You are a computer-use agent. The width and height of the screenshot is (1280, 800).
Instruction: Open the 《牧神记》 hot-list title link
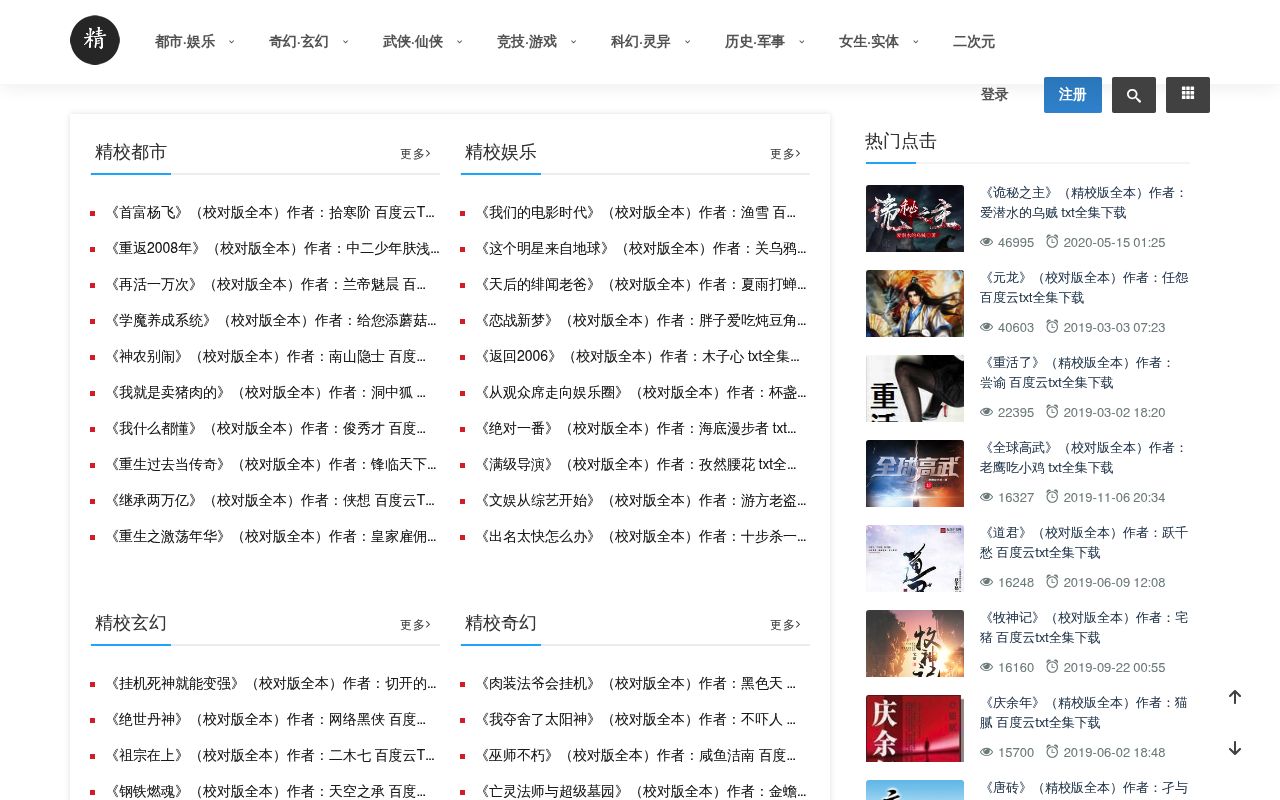pos(1084,628)
